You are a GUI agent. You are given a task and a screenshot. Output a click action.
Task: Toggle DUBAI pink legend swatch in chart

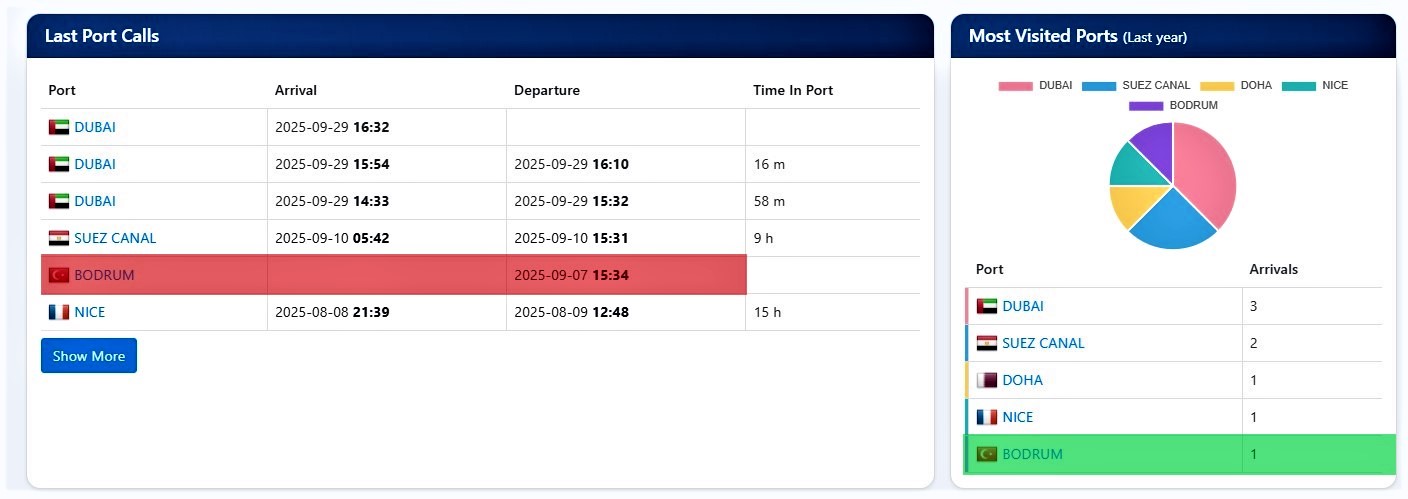(1015, 86)
